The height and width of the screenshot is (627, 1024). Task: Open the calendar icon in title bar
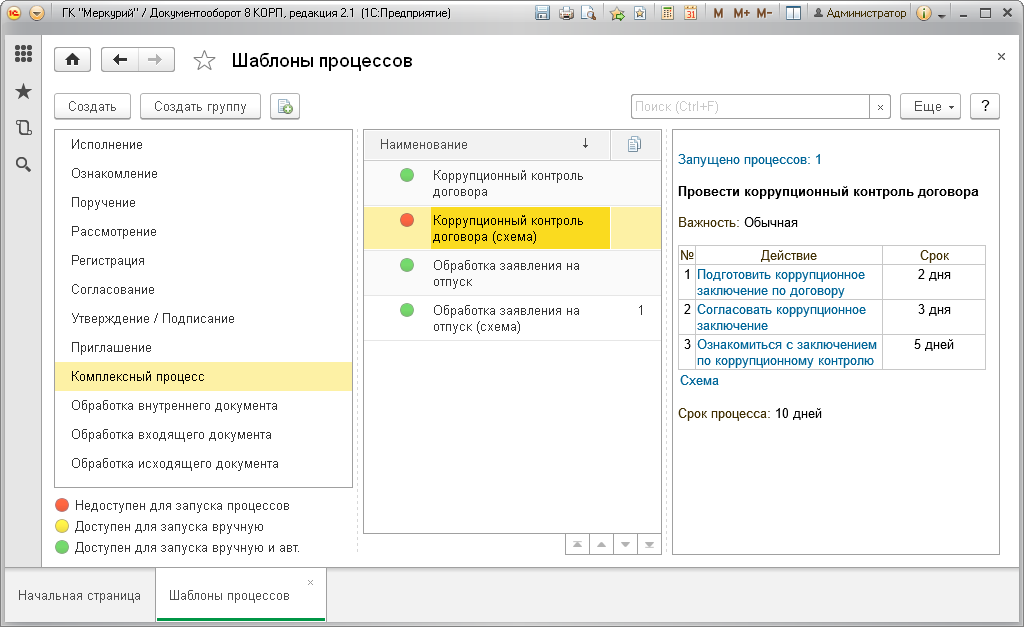click(x=690, y=13)
